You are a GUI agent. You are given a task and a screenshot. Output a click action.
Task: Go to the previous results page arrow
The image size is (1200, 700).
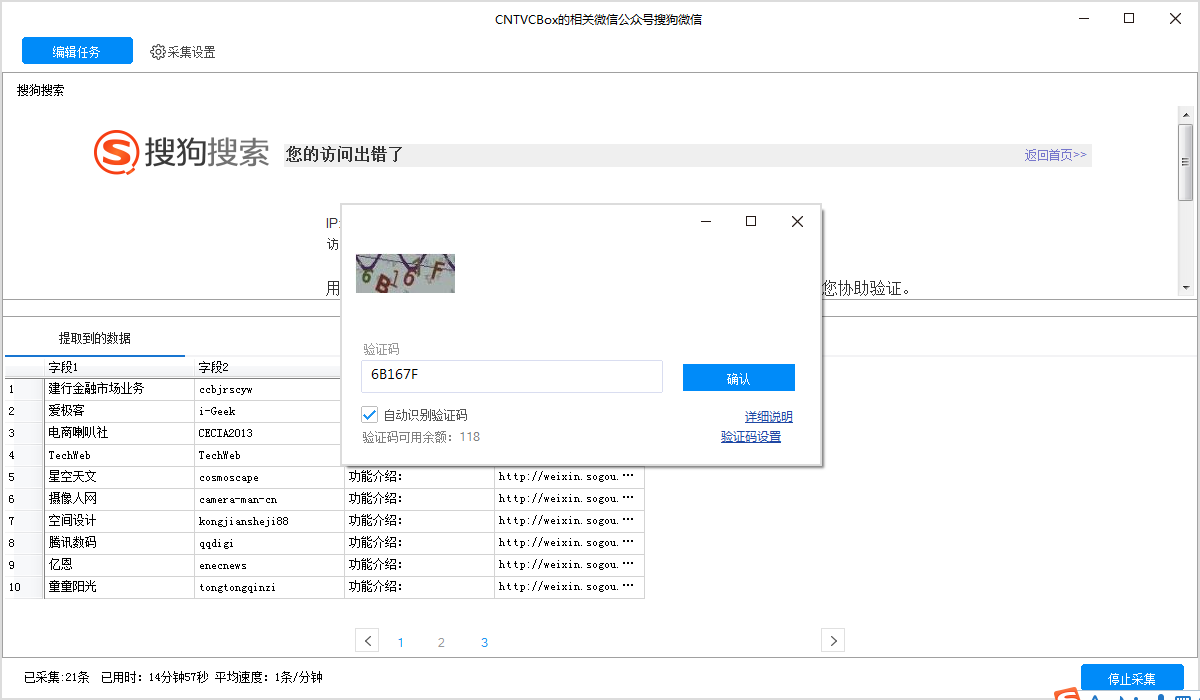point(367,640)
